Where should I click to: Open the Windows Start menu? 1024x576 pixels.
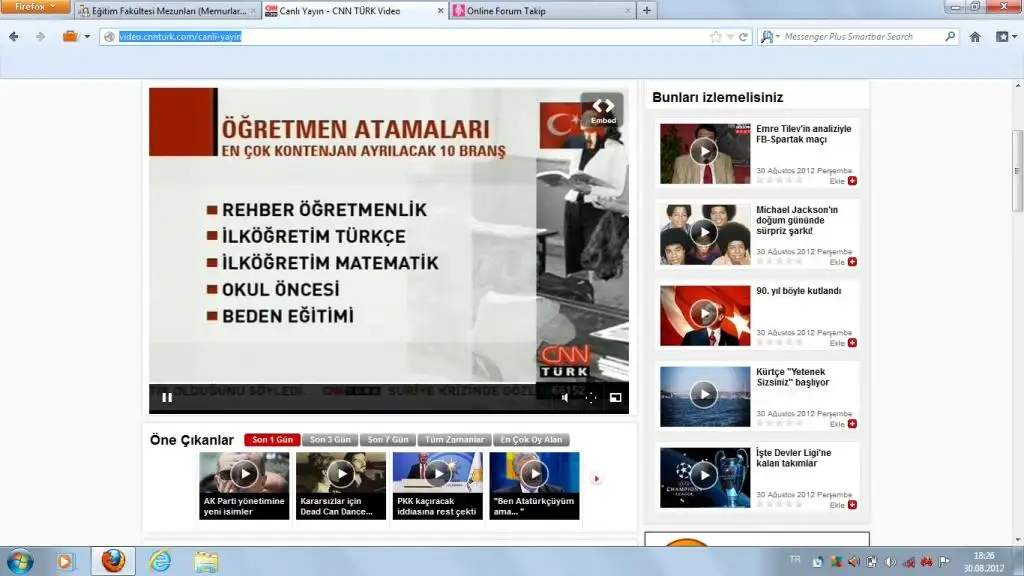click(20, 562)
